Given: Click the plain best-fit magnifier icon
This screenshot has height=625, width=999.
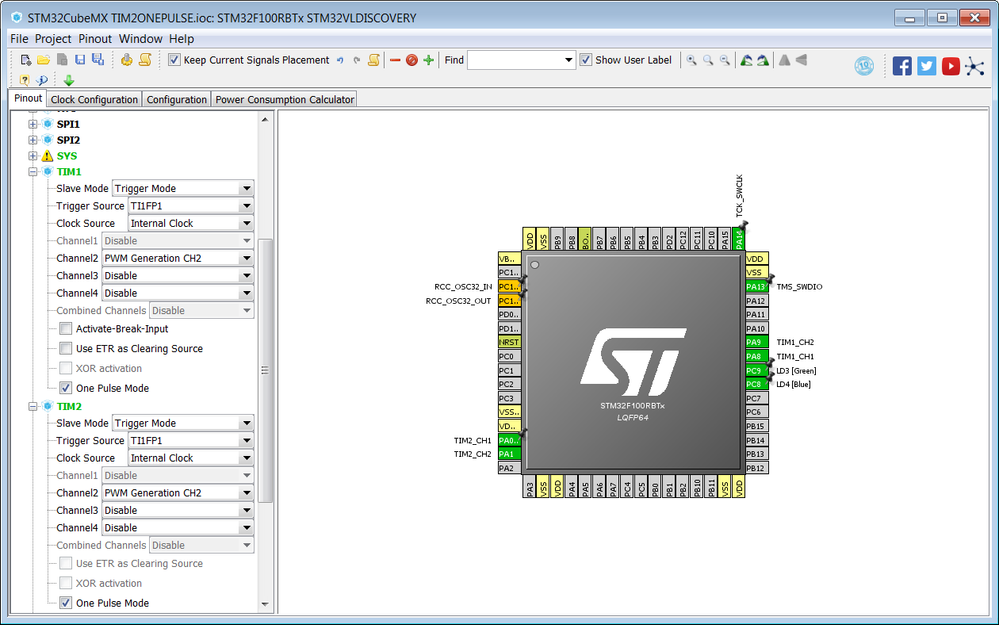Looking at the screenshot, I should point(708,61).
